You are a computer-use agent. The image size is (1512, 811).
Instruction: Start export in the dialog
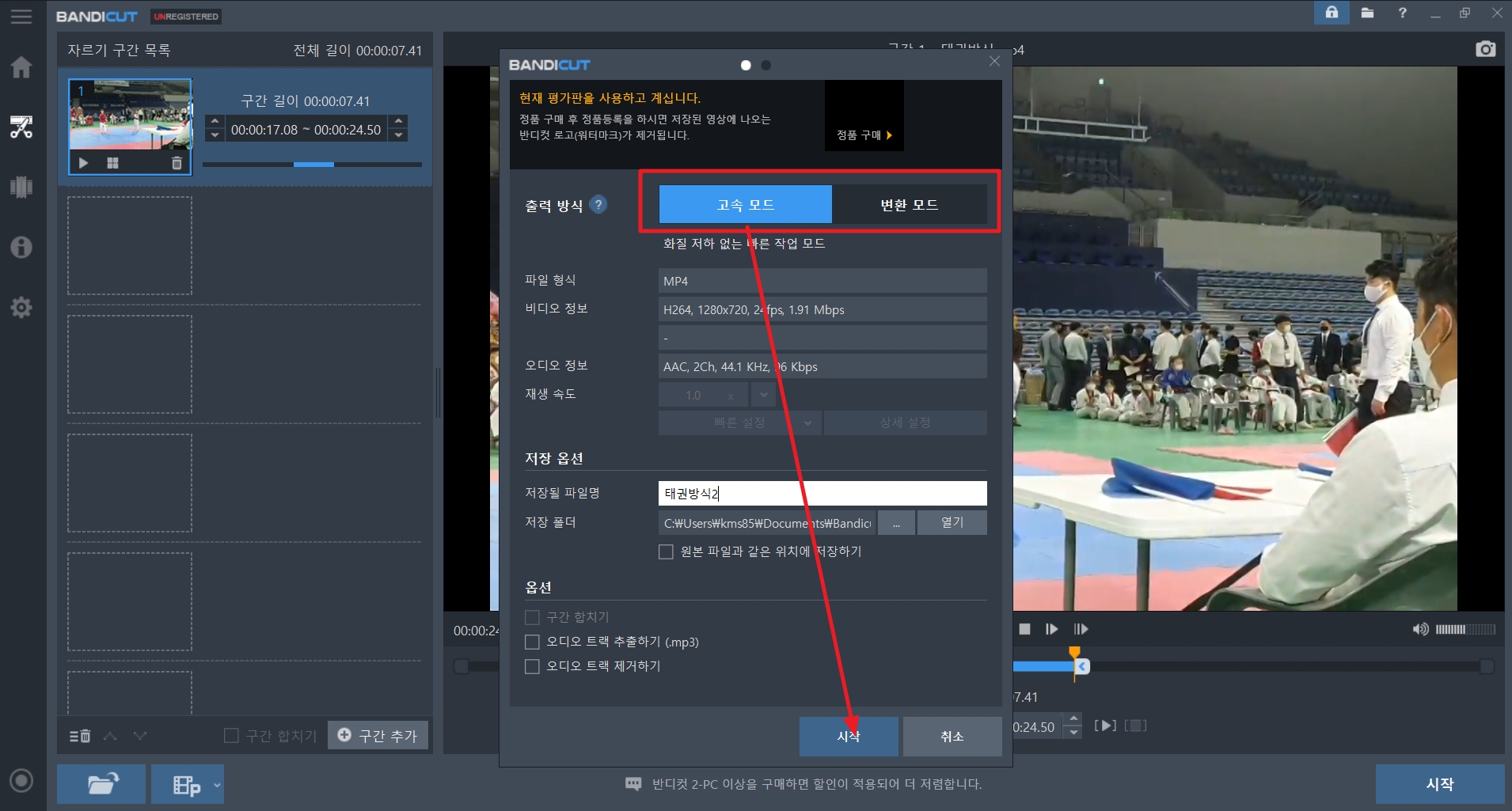849,736
